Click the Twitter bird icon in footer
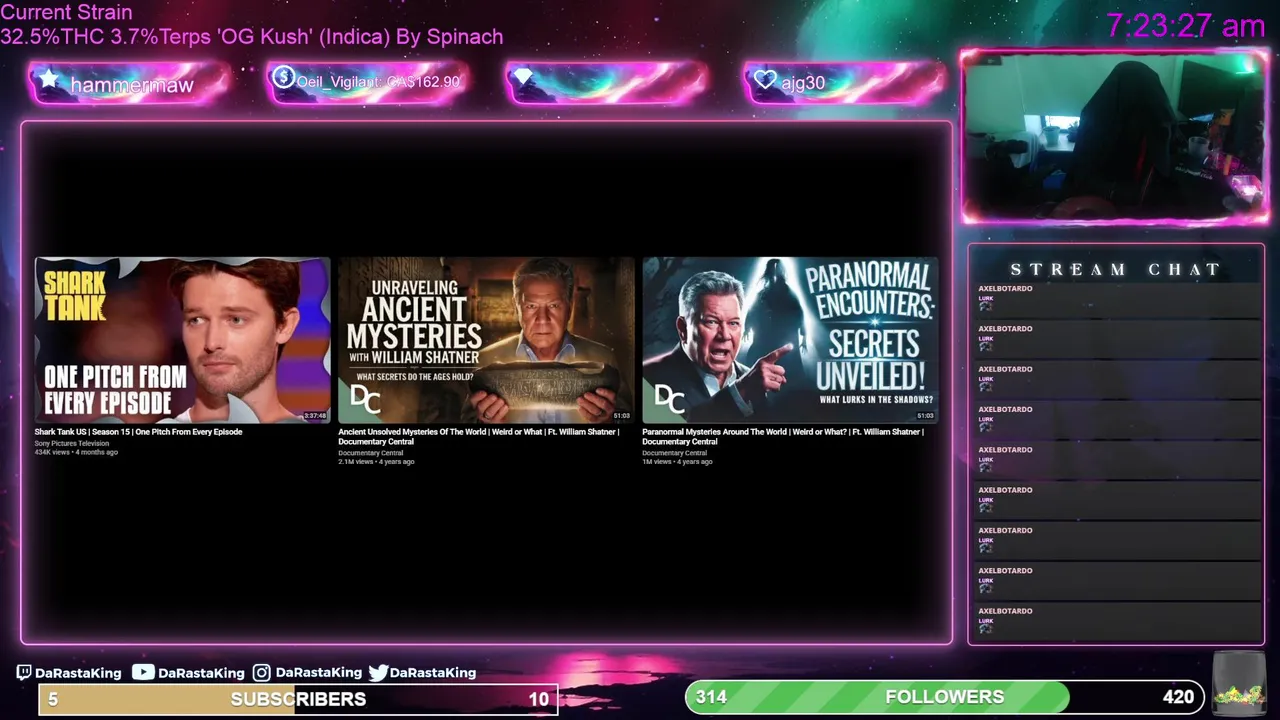The height and width of the screenshot is (720, 1280). pyautogui.click(x=378, y=673)
